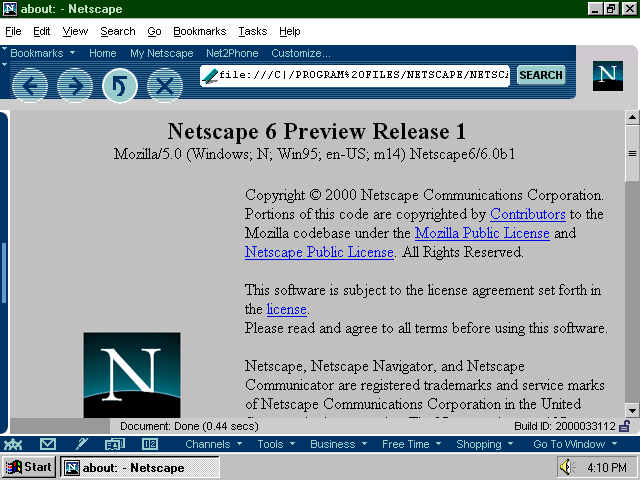Open the View menu in menu bar

(75, 31)
